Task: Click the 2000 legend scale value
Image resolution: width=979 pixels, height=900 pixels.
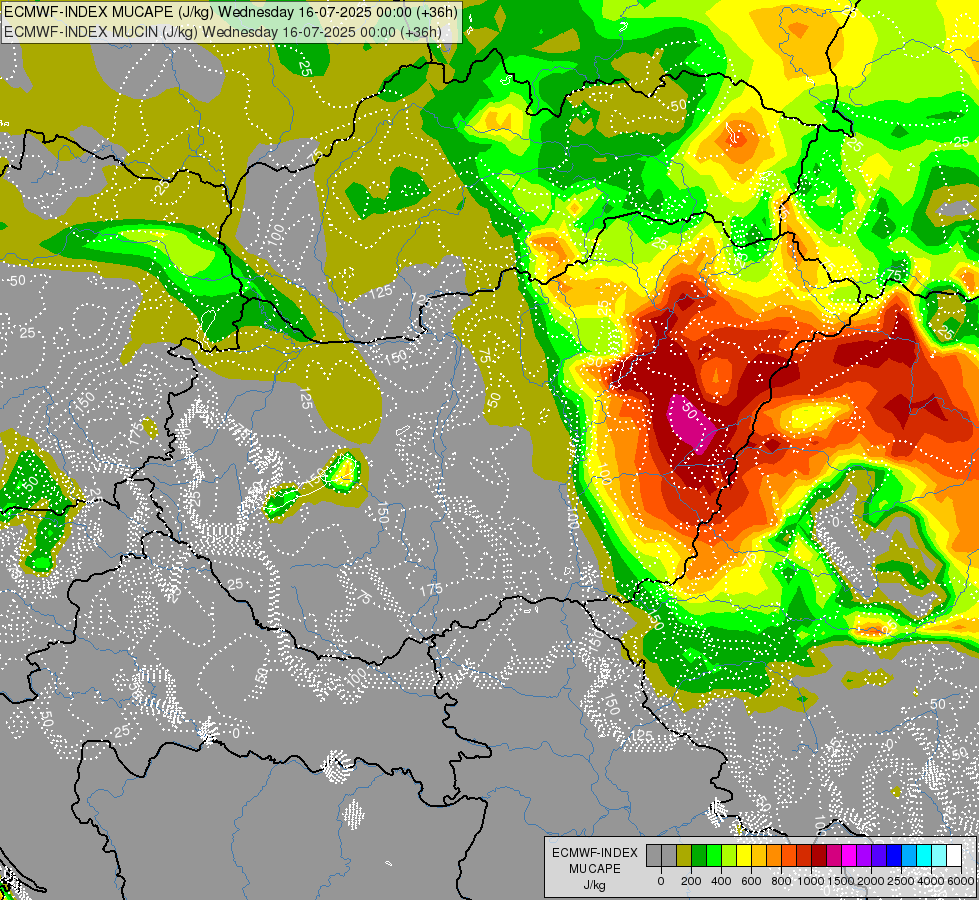Action: pos(871,881)
